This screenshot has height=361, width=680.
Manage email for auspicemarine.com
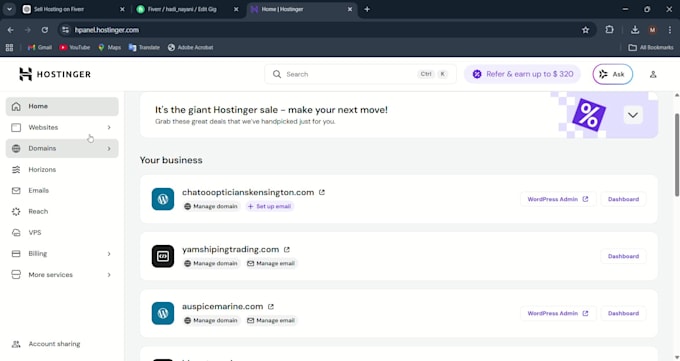coord(271,321)
